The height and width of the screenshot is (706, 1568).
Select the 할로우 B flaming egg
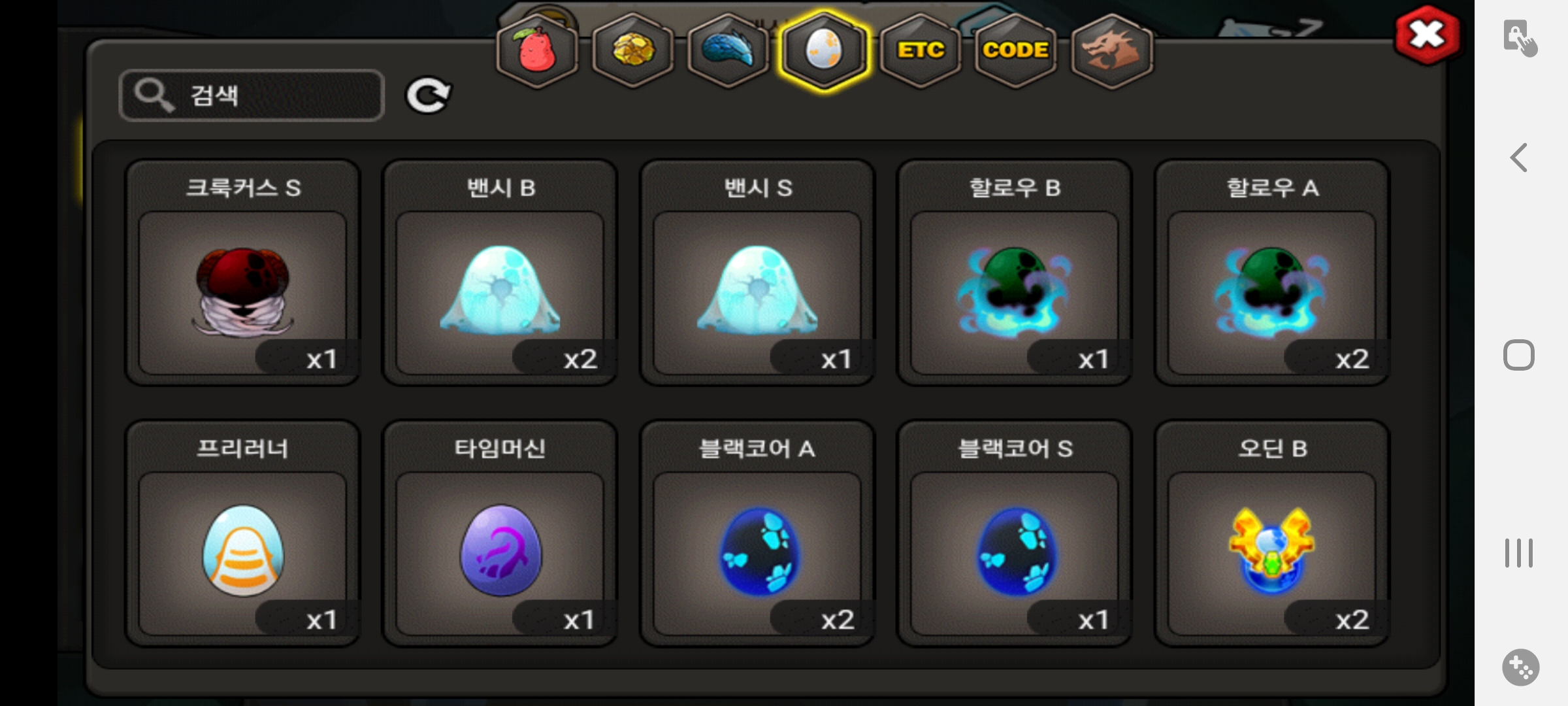1015,273
